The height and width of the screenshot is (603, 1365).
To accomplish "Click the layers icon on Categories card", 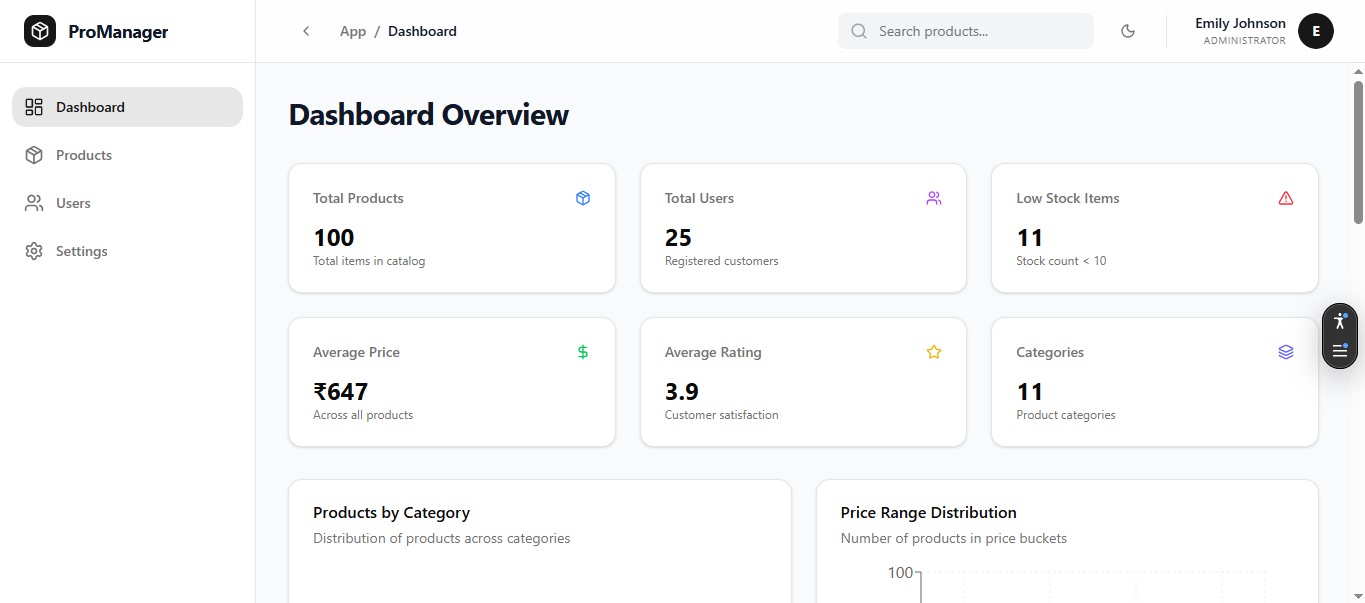I will click(1286, 352).
